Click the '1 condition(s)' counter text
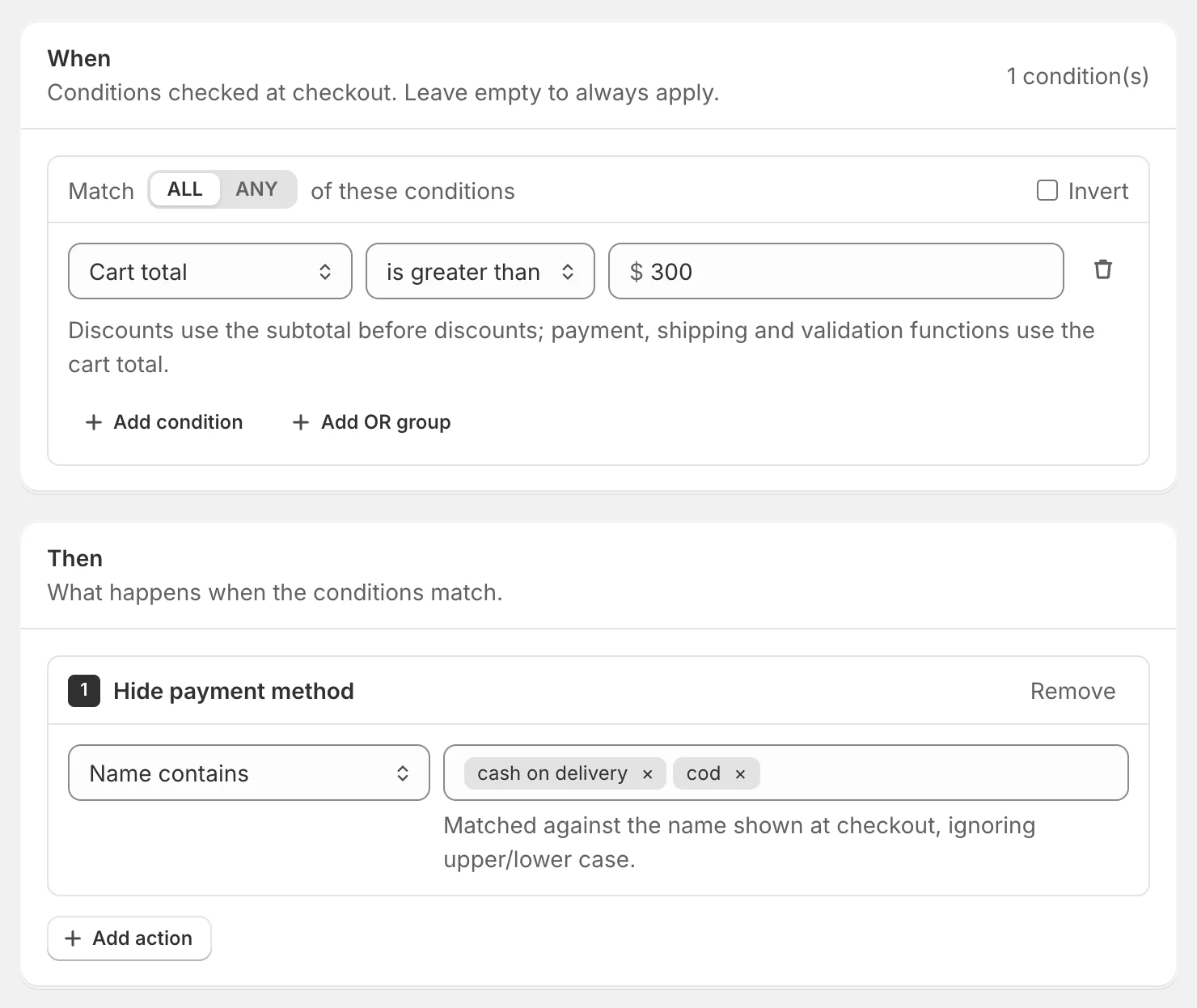 [1077, 76]
